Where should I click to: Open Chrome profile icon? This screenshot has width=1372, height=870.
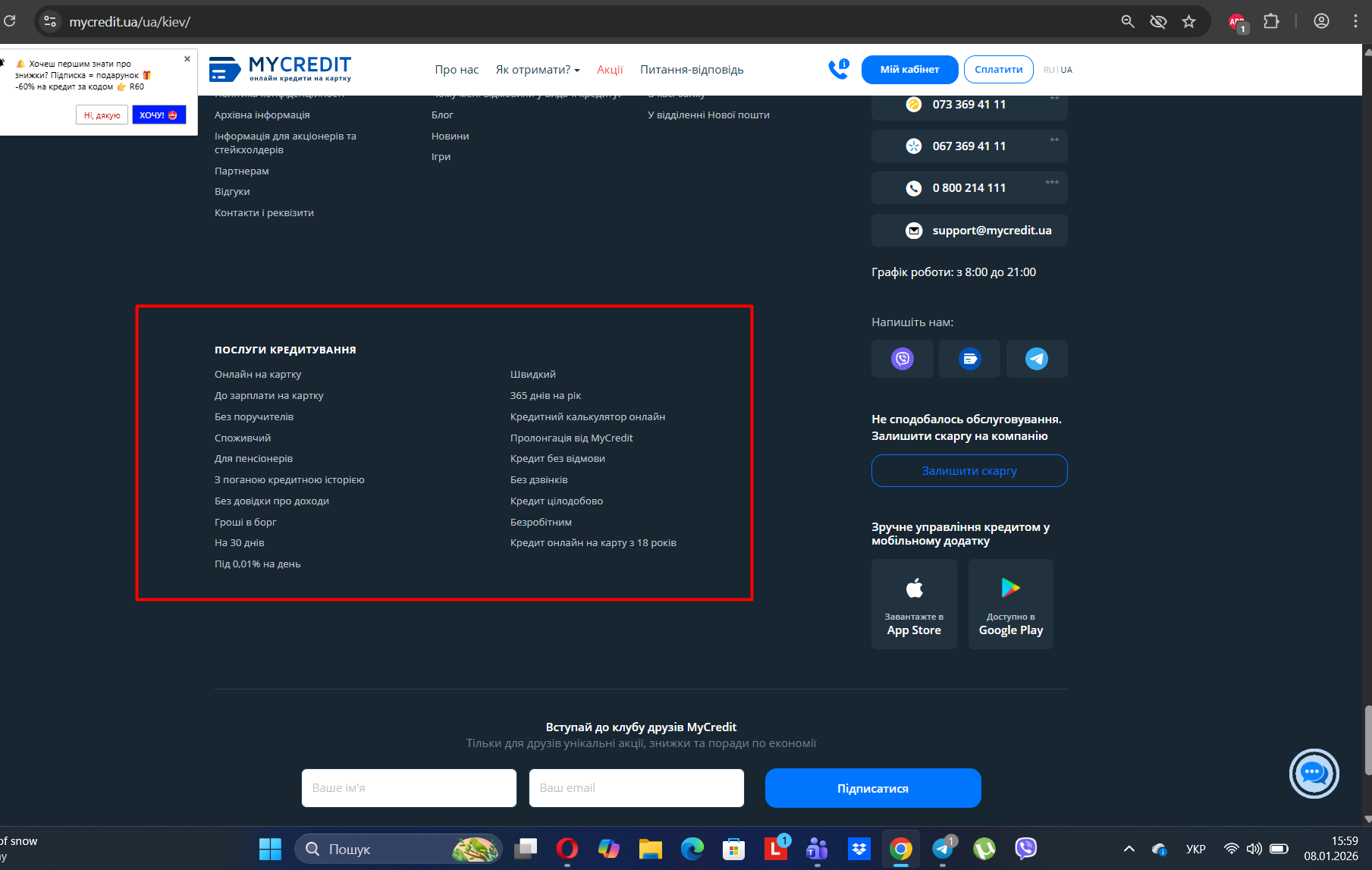pyautogui.click(x=1321, y=21)
